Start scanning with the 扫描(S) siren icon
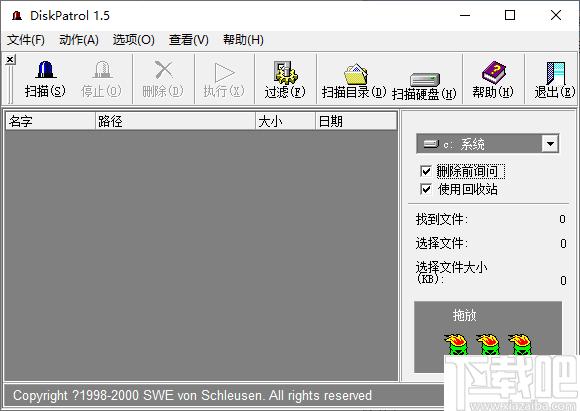Image resolution: width=580 pixels, height=411 pixels. (x=45, y=69)
